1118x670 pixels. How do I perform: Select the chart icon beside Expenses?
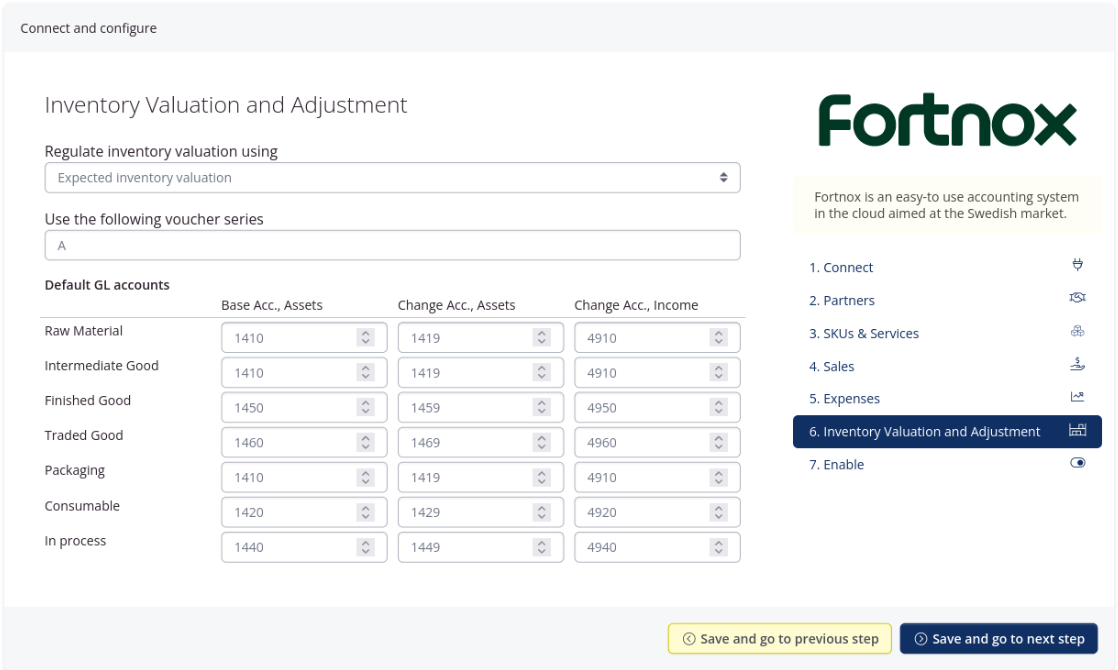point(1077,395)
